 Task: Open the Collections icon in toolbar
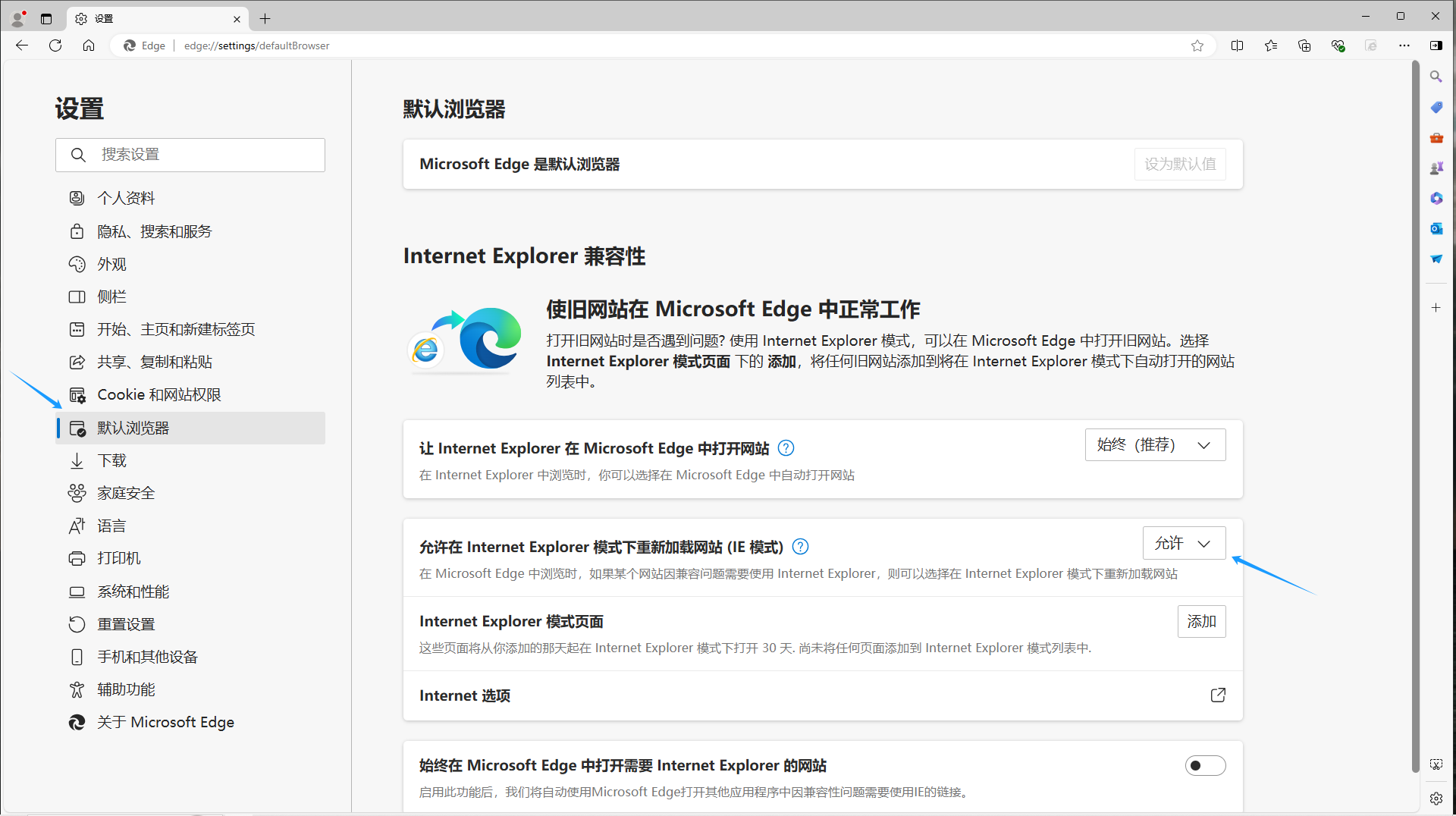[1304, 46]
